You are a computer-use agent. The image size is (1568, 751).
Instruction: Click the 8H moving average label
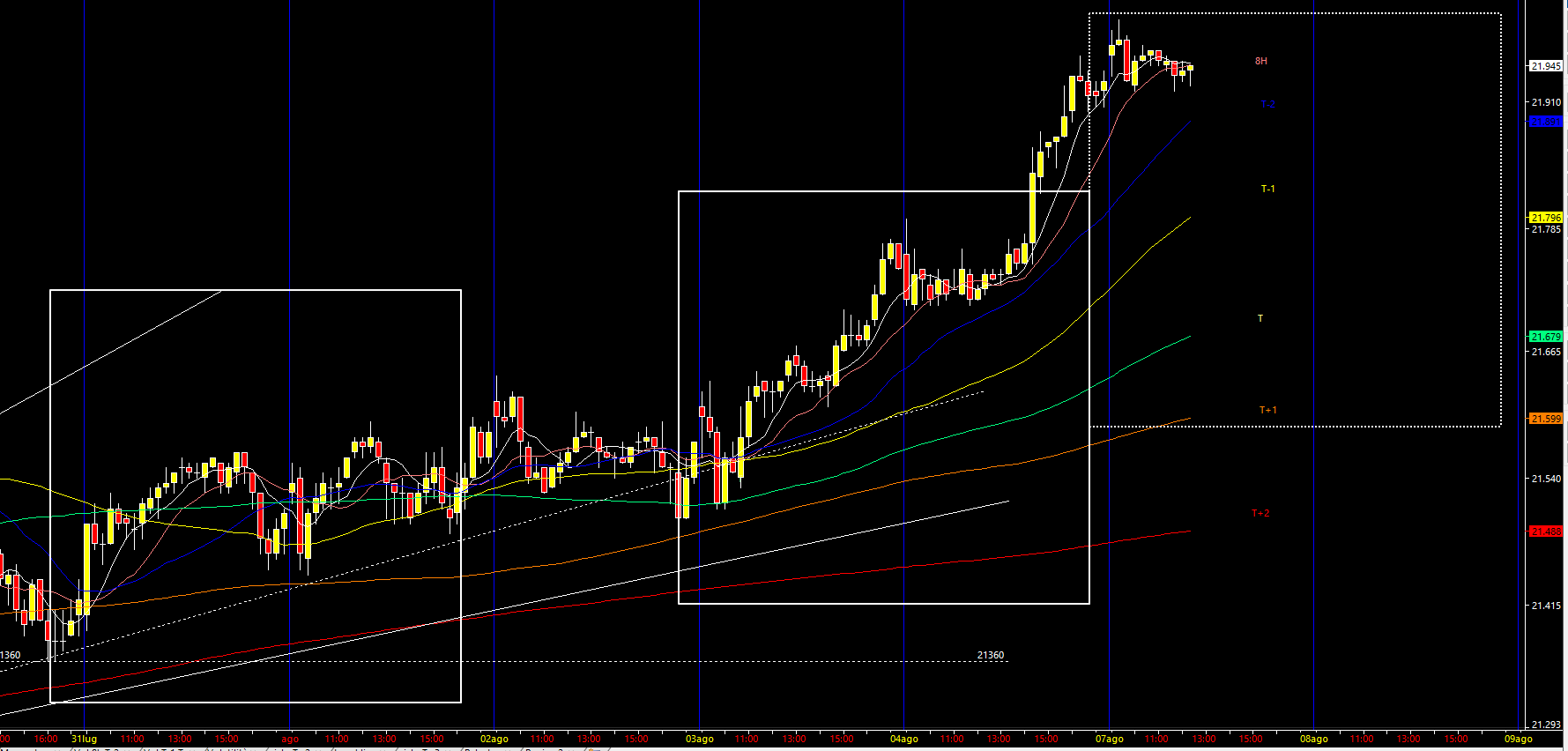pyautogui.click(x=1261, y=61)
